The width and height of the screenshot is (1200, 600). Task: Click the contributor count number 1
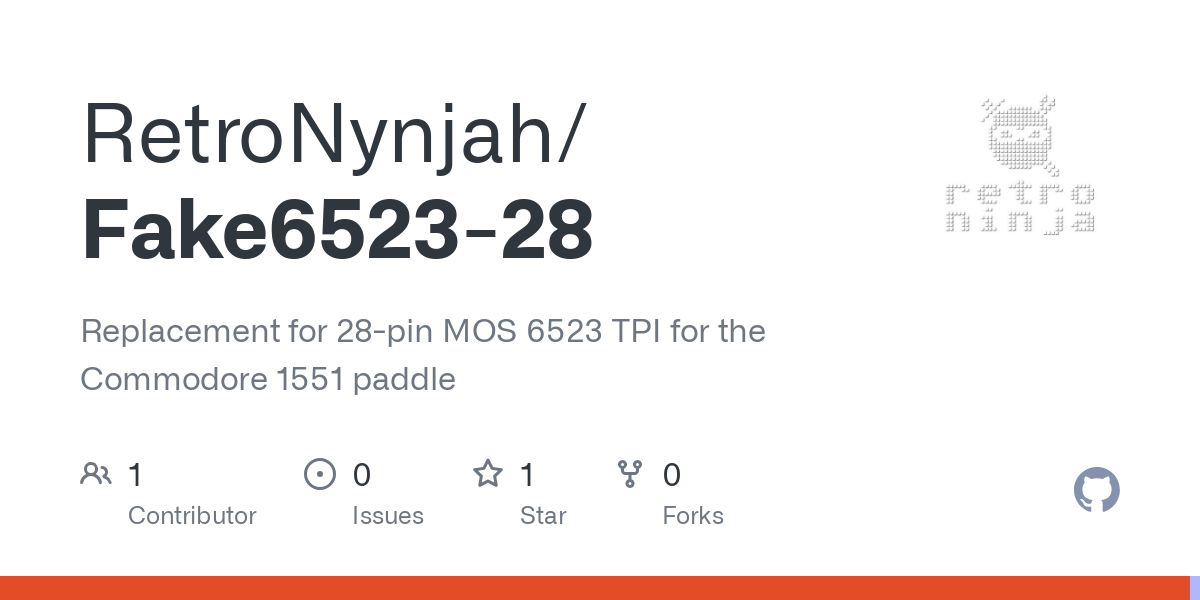pos(136,475)
